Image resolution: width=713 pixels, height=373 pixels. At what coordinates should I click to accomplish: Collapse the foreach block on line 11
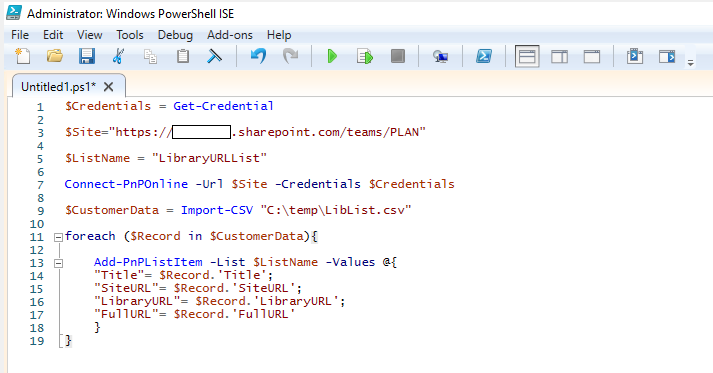coord(58,237)
